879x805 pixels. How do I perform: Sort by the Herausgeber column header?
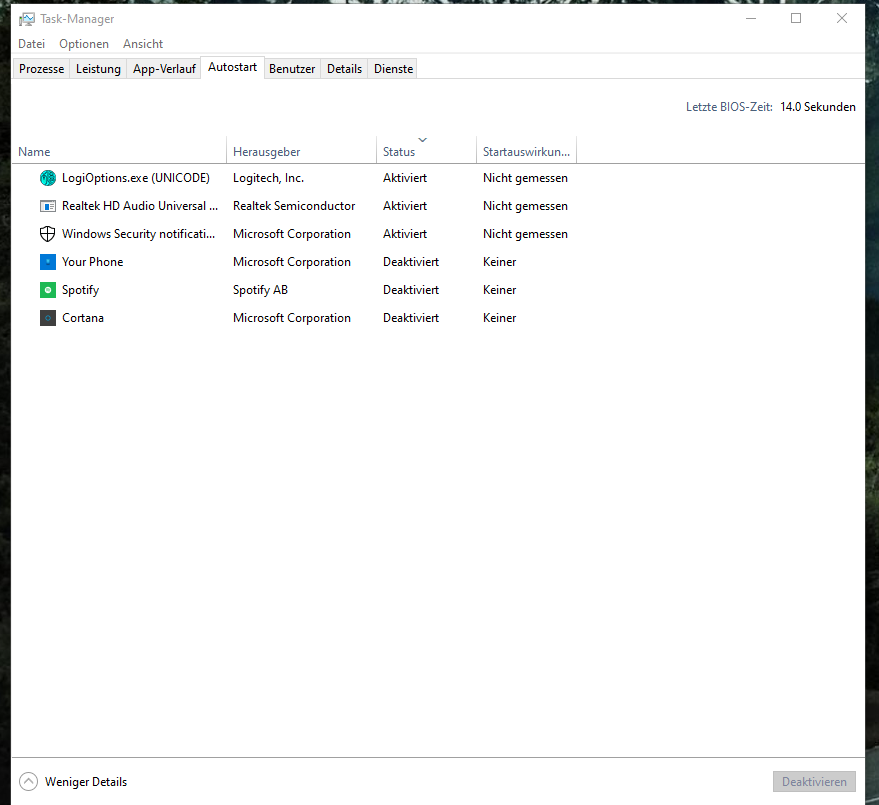coord(301,150)
